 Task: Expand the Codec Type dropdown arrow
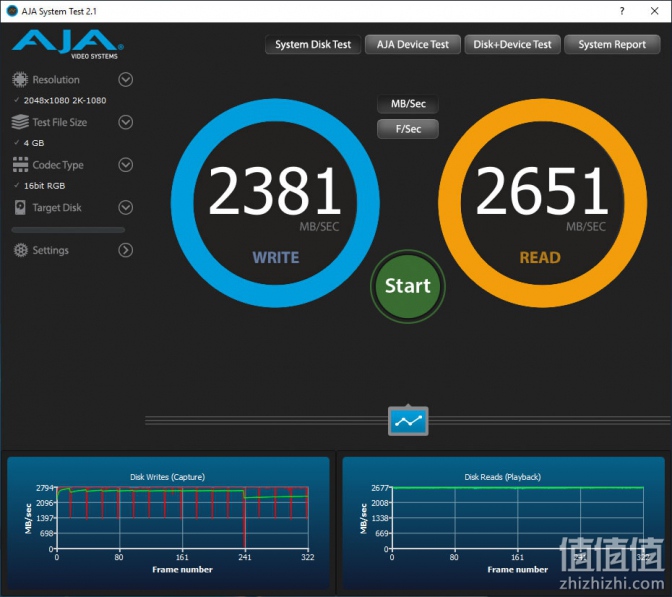tap(126, 165)
